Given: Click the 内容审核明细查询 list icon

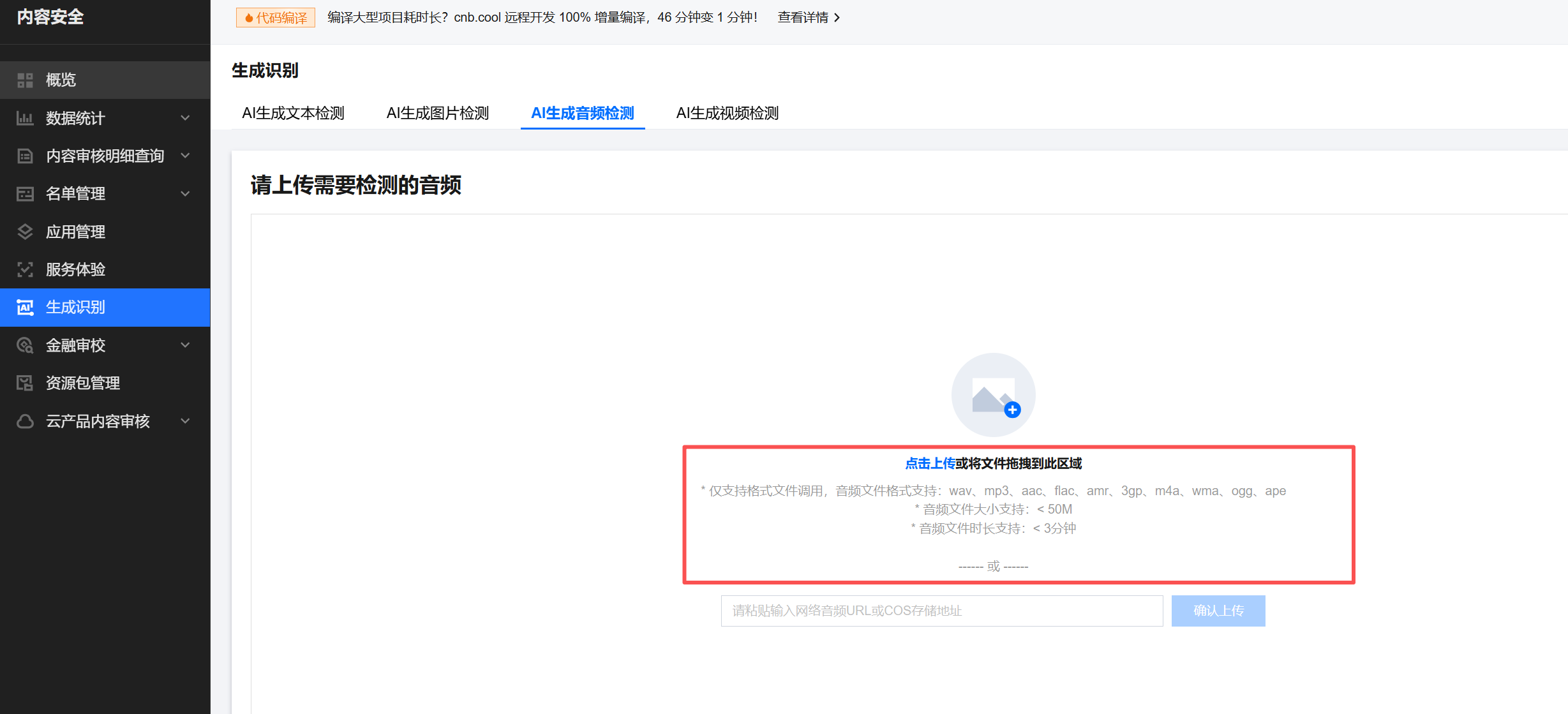Looking at the screenshot, I should pyautogui.click(x=25, y=156).
